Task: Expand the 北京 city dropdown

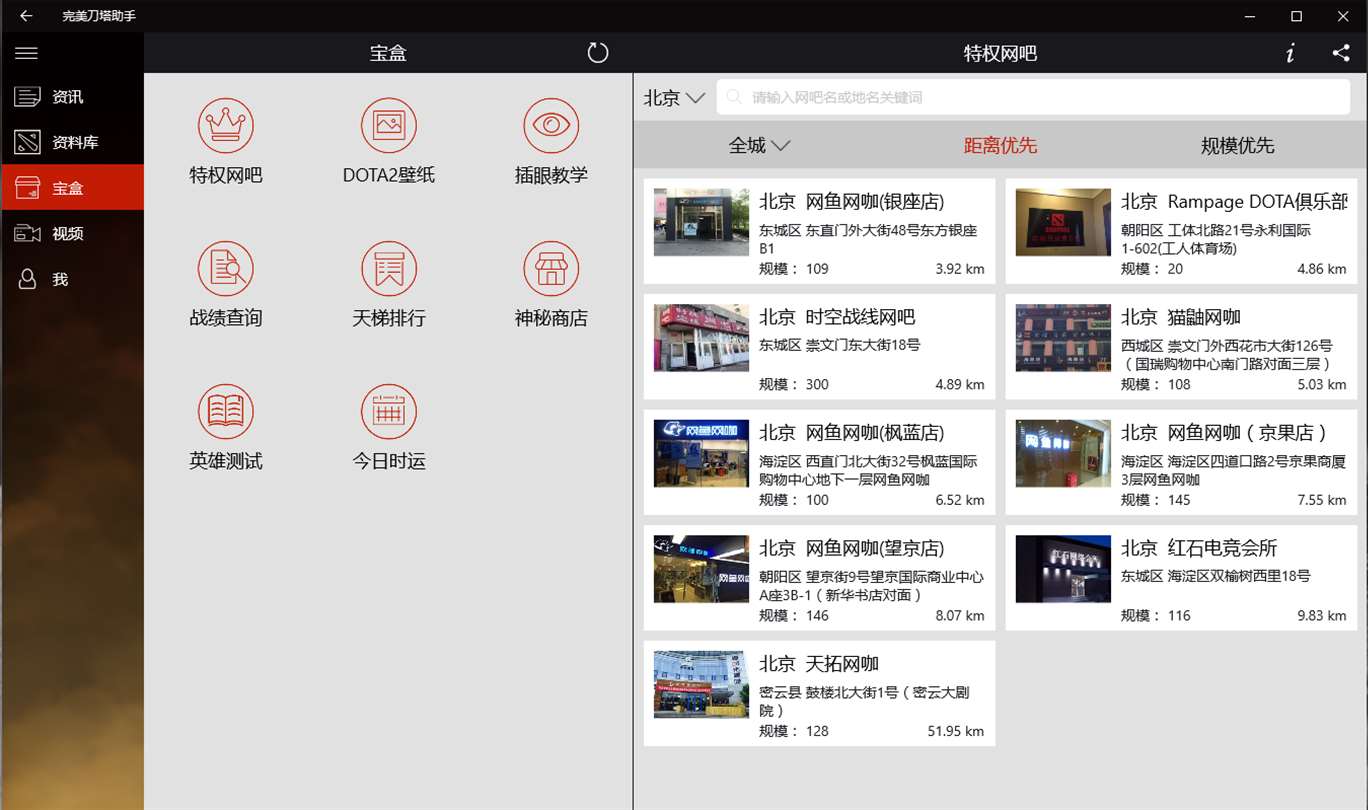Action: [x=675, y=98]
